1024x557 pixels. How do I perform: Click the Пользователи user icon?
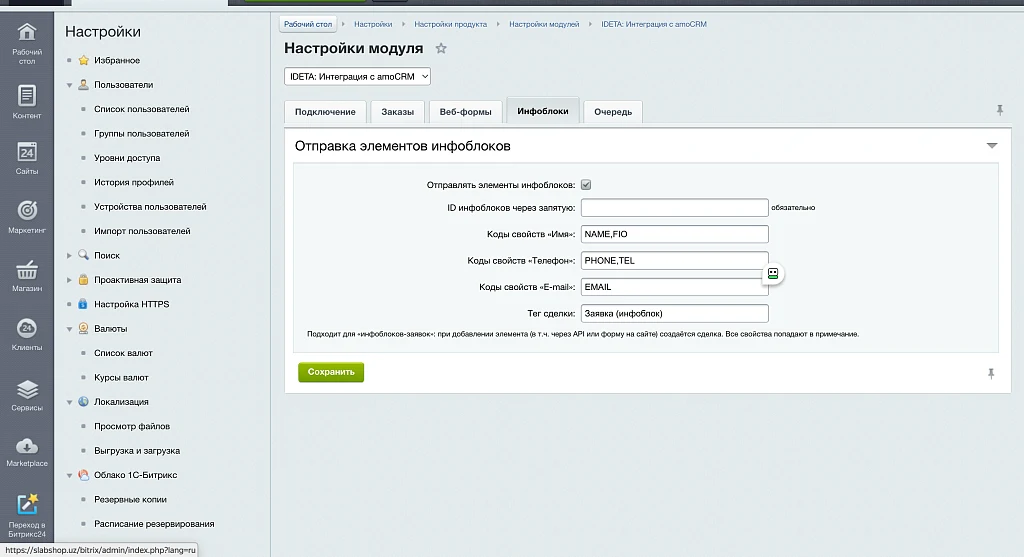coord(84,84)
